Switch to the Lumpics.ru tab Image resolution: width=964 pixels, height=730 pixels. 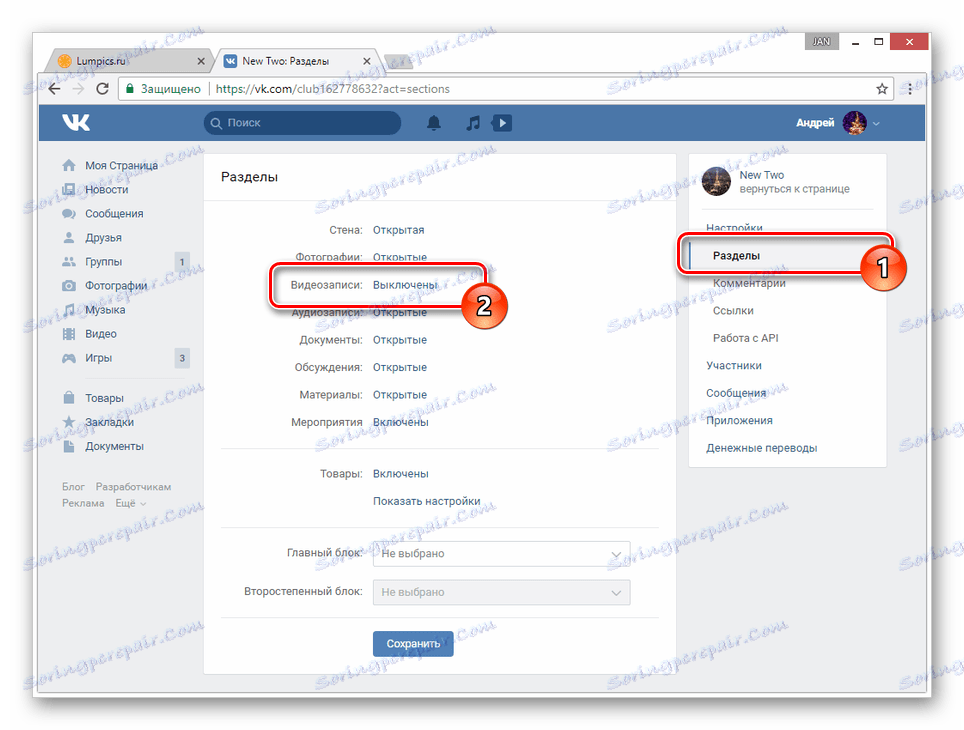click(x=131, y=61)
